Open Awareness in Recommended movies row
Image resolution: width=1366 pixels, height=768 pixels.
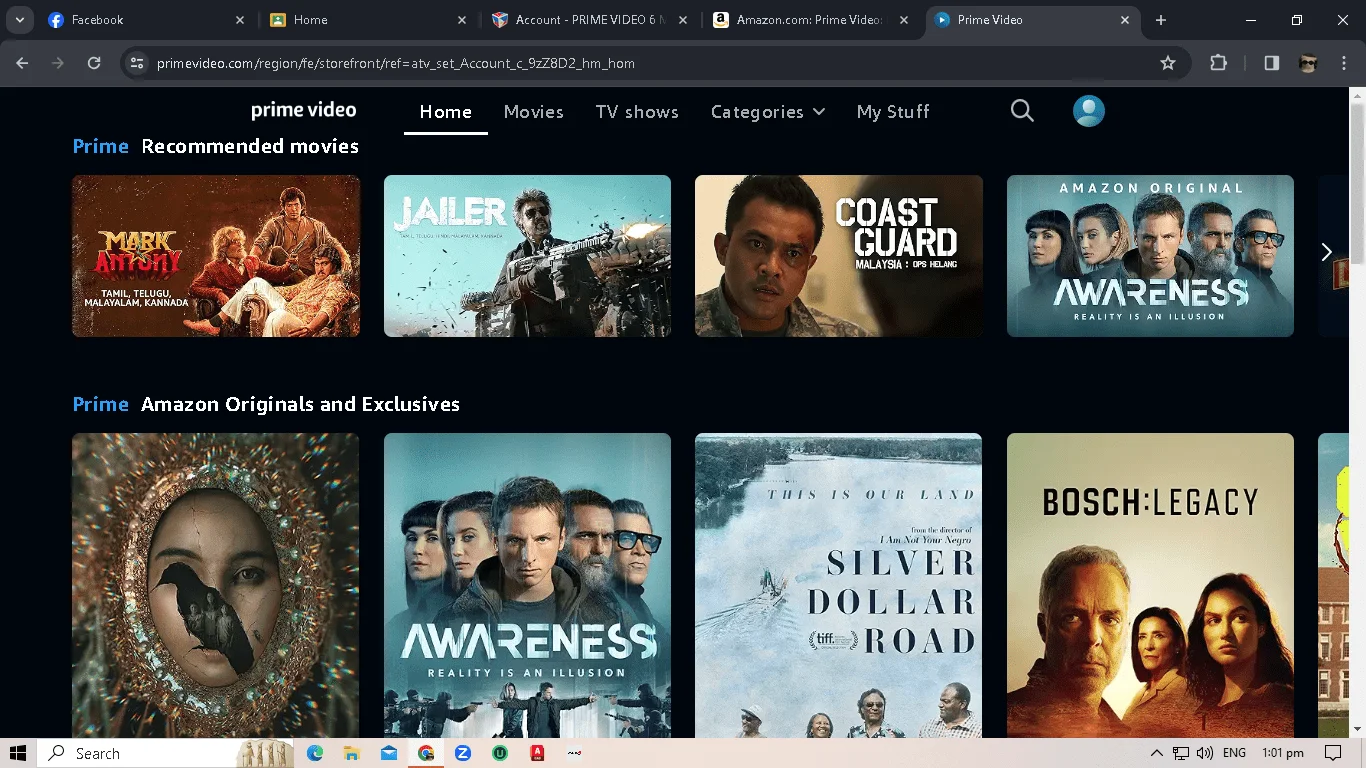point(1150,256)
